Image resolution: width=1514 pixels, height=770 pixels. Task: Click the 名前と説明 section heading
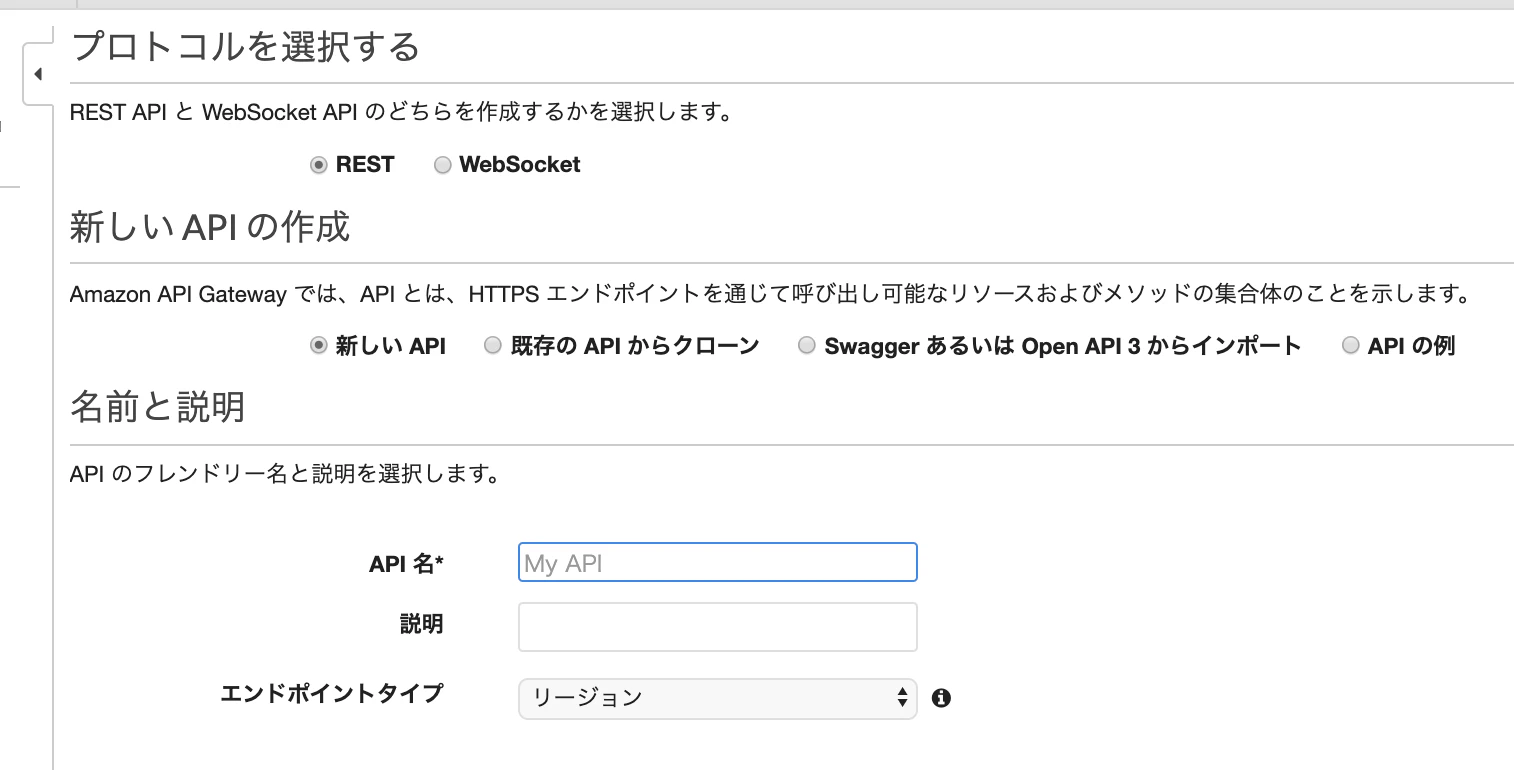157,407
